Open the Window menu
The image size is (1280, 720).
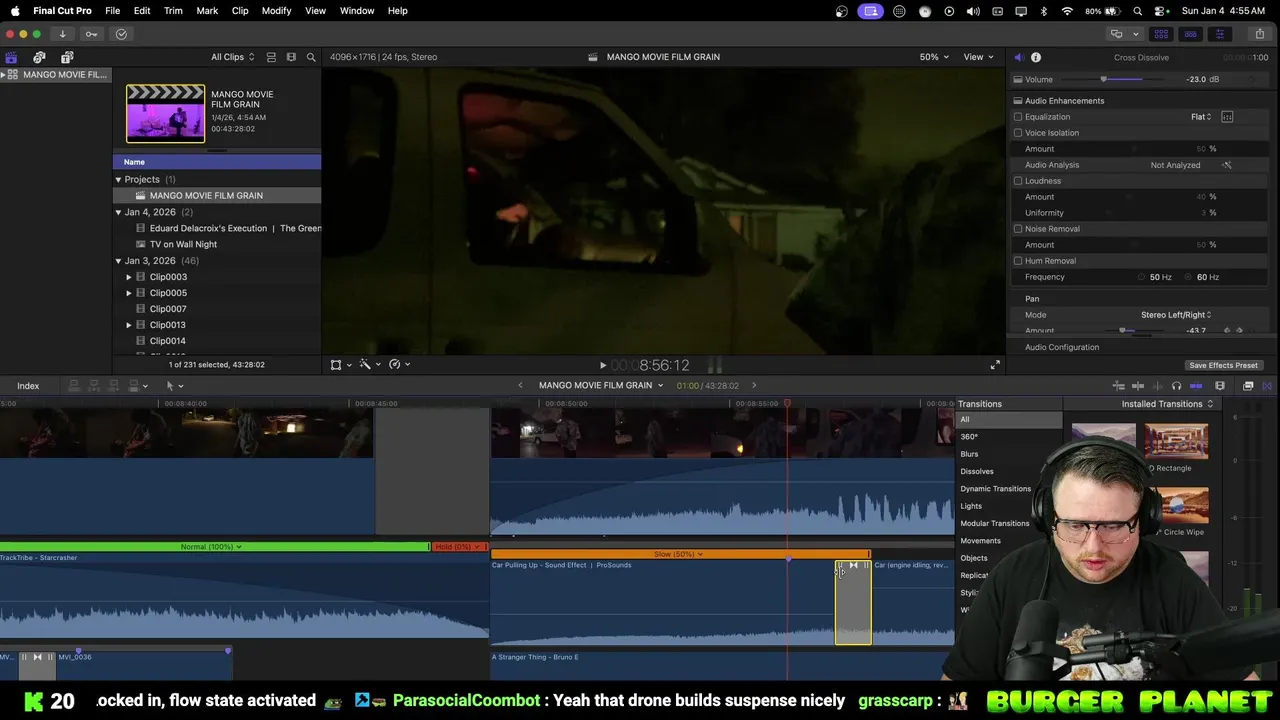357,11
